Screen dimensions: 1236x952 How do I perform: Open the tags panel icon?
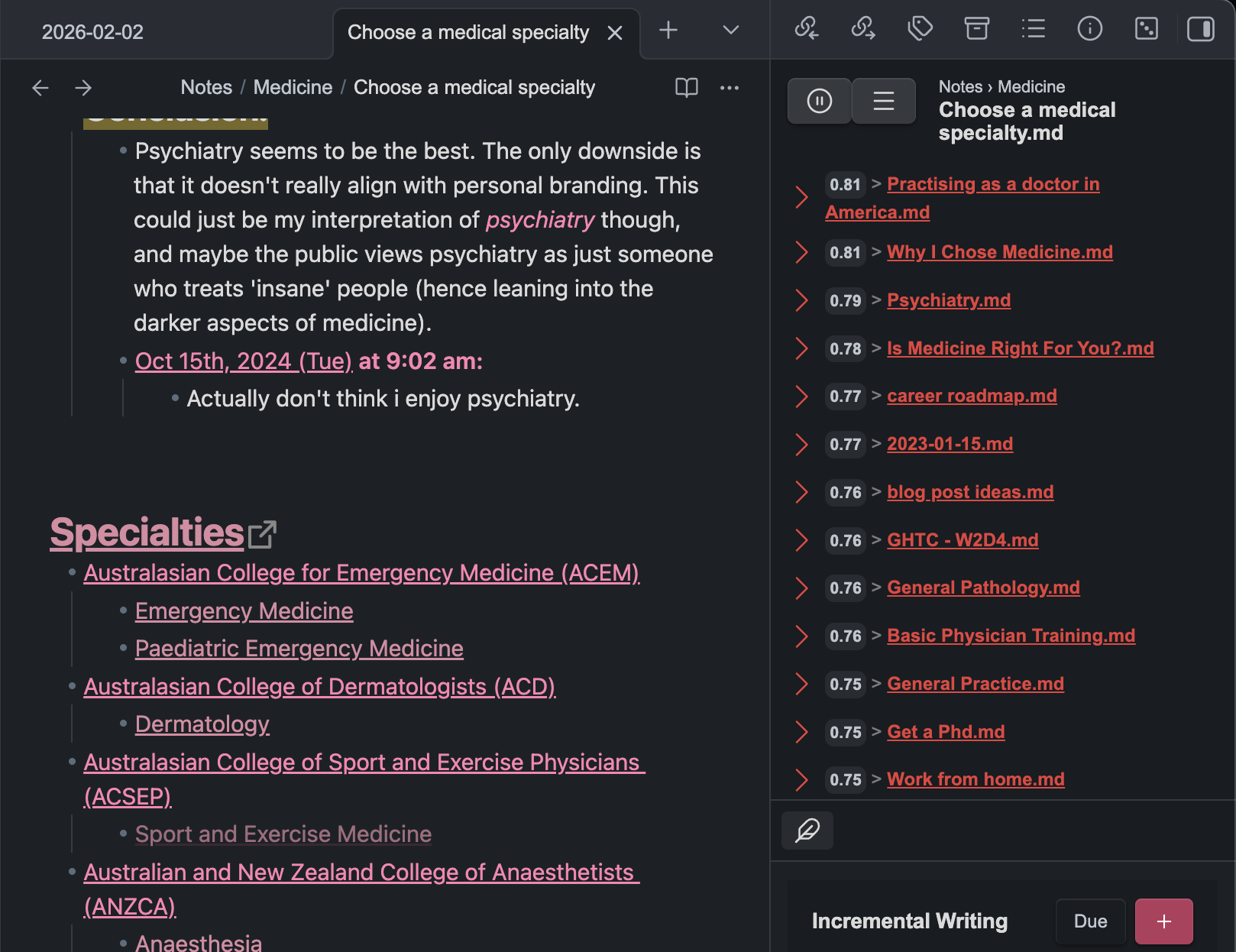click(x=920, y=29)
